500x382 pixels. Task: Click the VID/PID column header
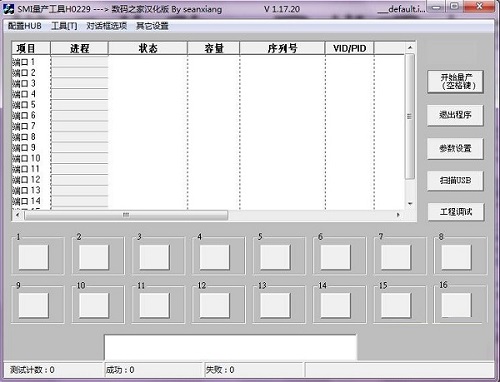[349, 48]
